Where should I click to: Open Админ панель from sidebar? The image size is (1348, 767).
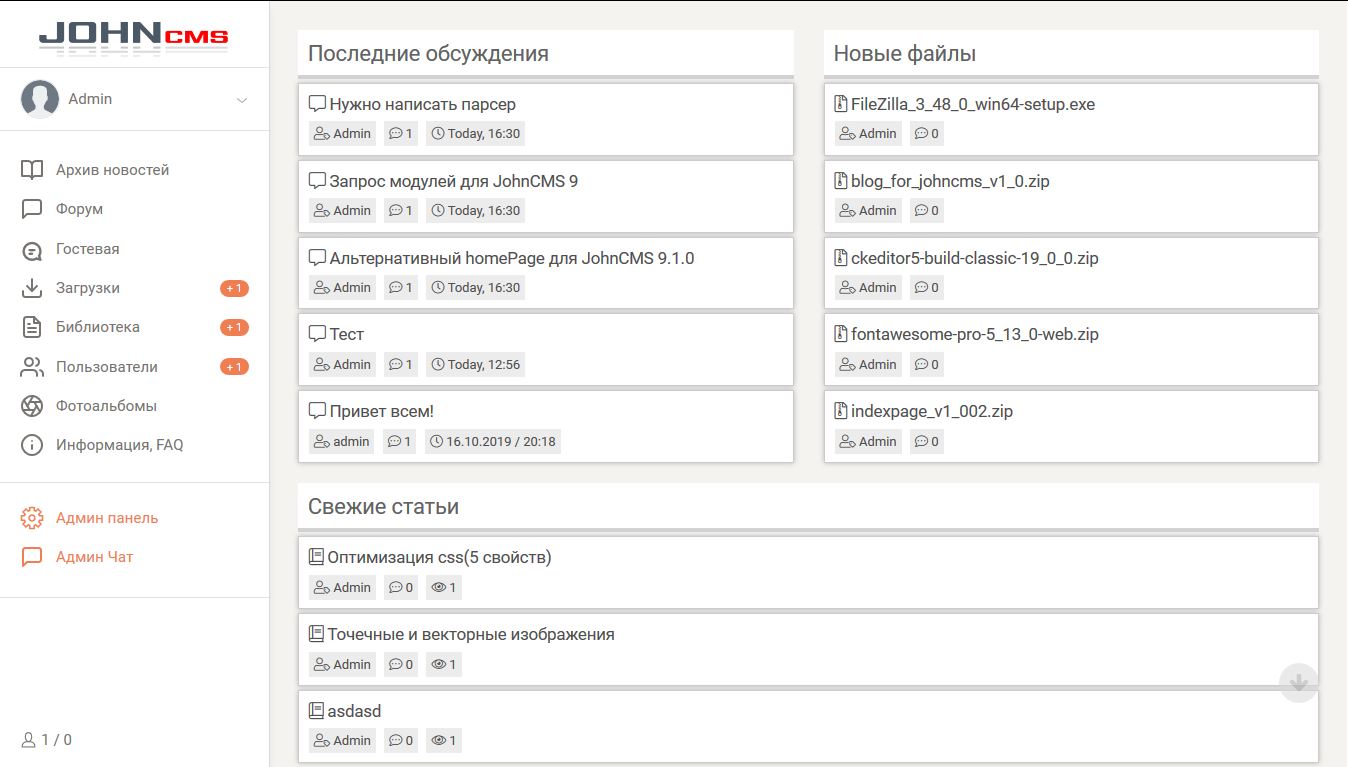coord(106,518)
